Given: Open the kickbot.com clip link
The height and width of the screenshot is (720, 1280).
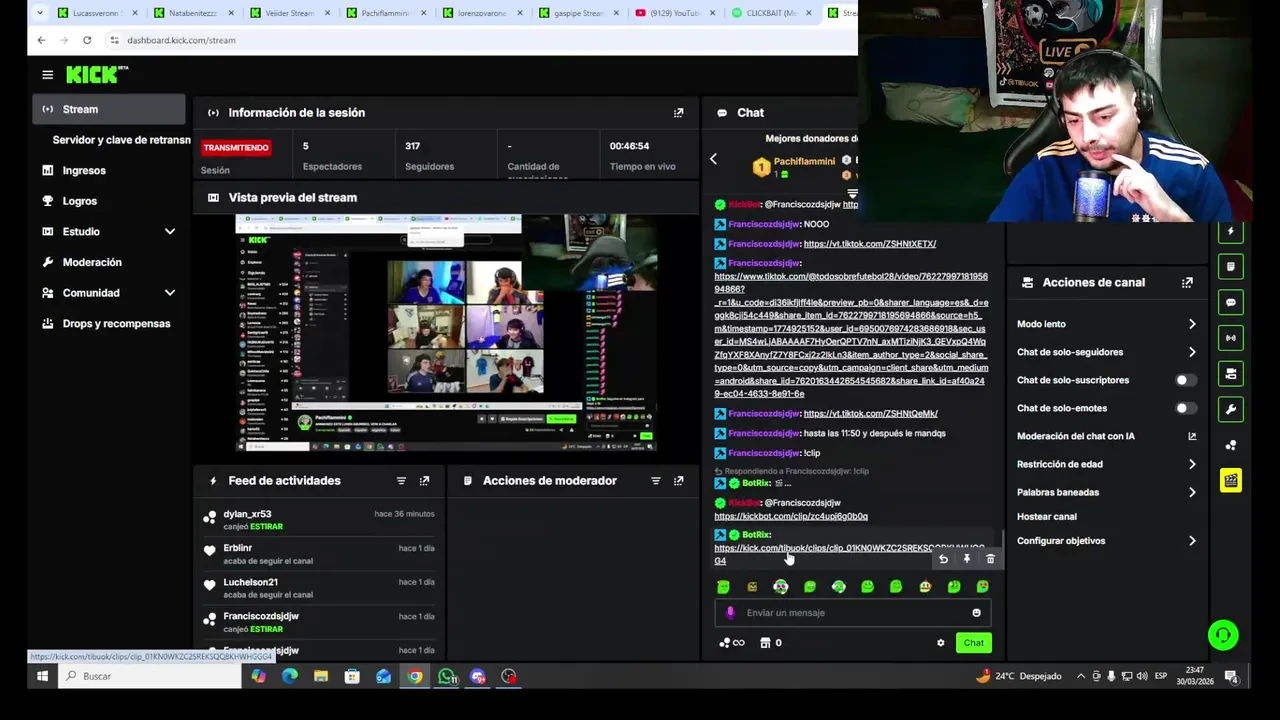Looking at the screenshot, I should (790, 516).
